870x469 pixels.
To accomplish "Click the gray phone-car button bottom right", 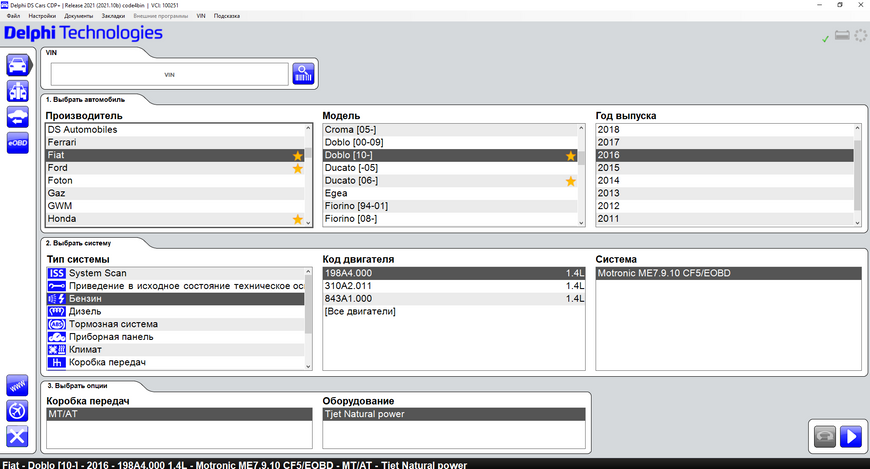I will coord(825,436).
